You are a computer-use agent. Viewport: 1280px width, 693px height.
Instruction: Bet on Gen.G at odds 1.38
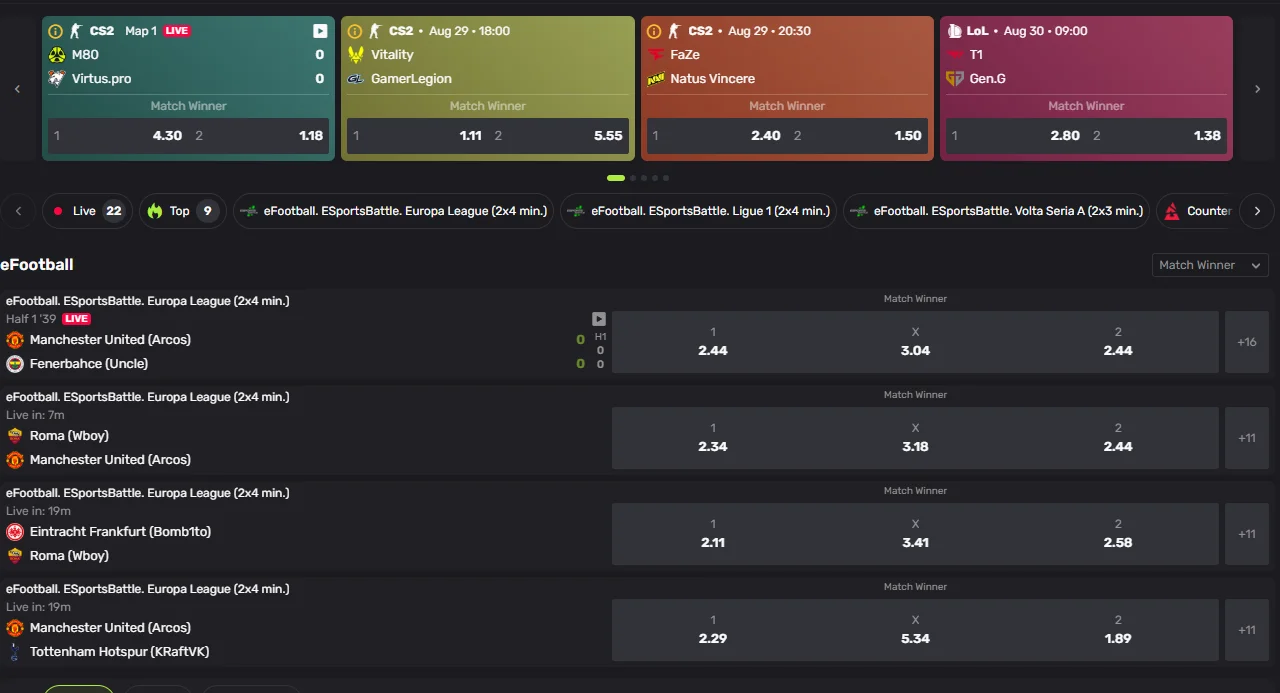[x=1158, y=136]
